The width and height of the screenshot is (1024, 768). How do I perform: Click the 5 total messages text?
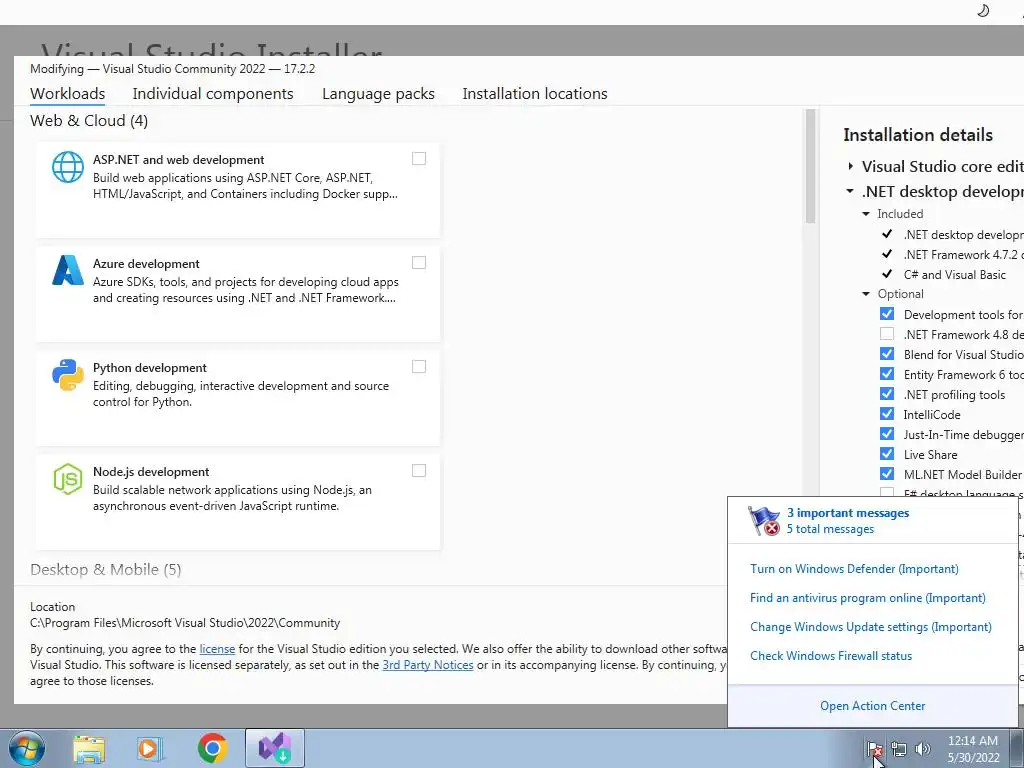pyautogui.click(x=830, y=530)
